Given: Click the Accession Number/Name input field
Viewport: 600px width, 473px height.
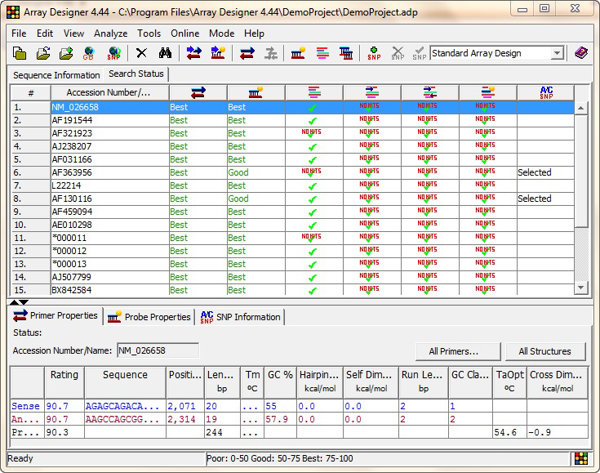Looking at the screenshot, I should 158,351.
